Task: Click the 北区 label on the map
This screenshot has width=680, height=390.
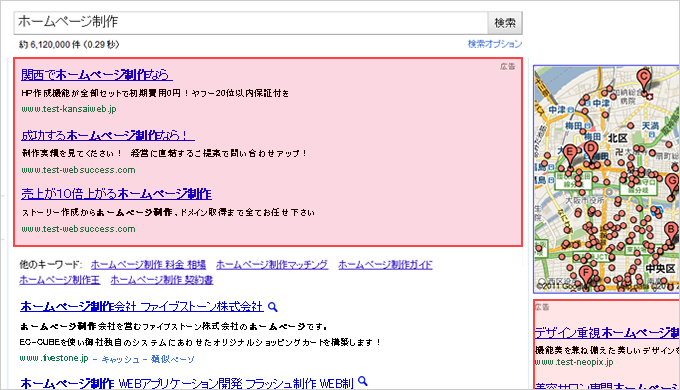Action: coord(618,138)
